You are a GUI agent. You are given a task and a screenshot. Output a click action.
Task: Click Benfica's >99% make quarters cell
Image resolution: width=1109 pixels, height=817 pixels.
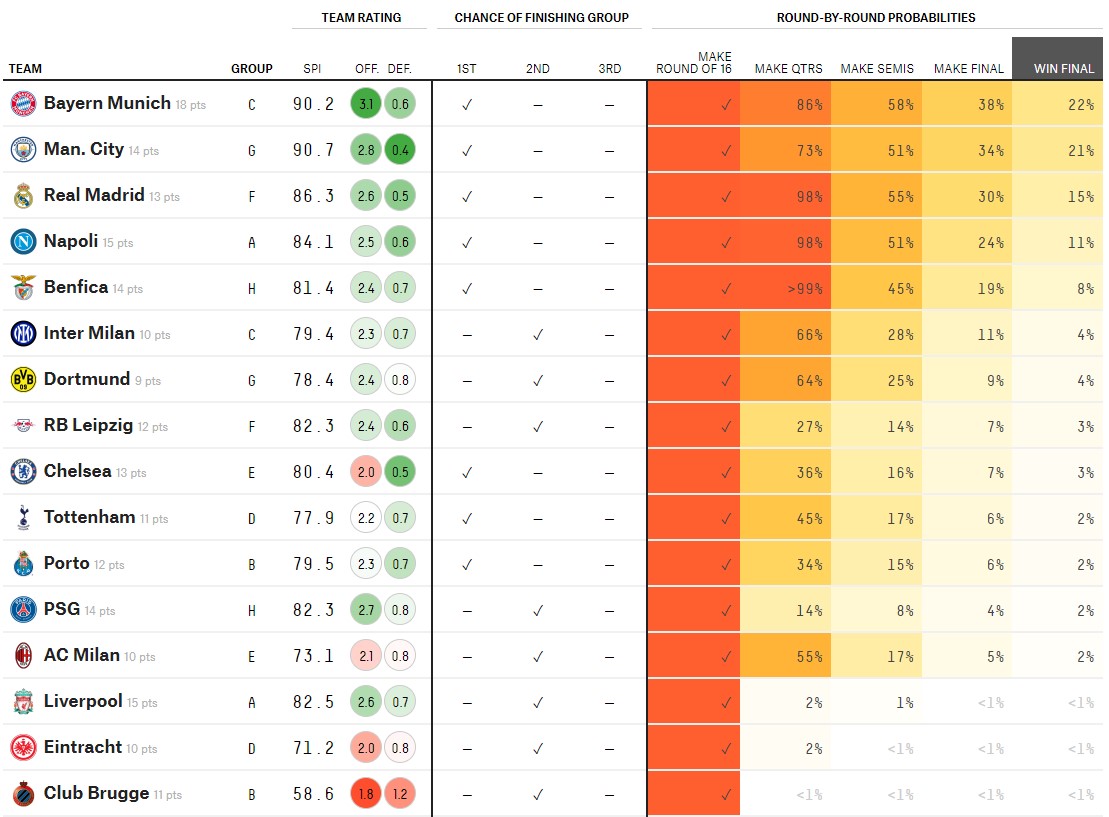click(x=786, y=288)
